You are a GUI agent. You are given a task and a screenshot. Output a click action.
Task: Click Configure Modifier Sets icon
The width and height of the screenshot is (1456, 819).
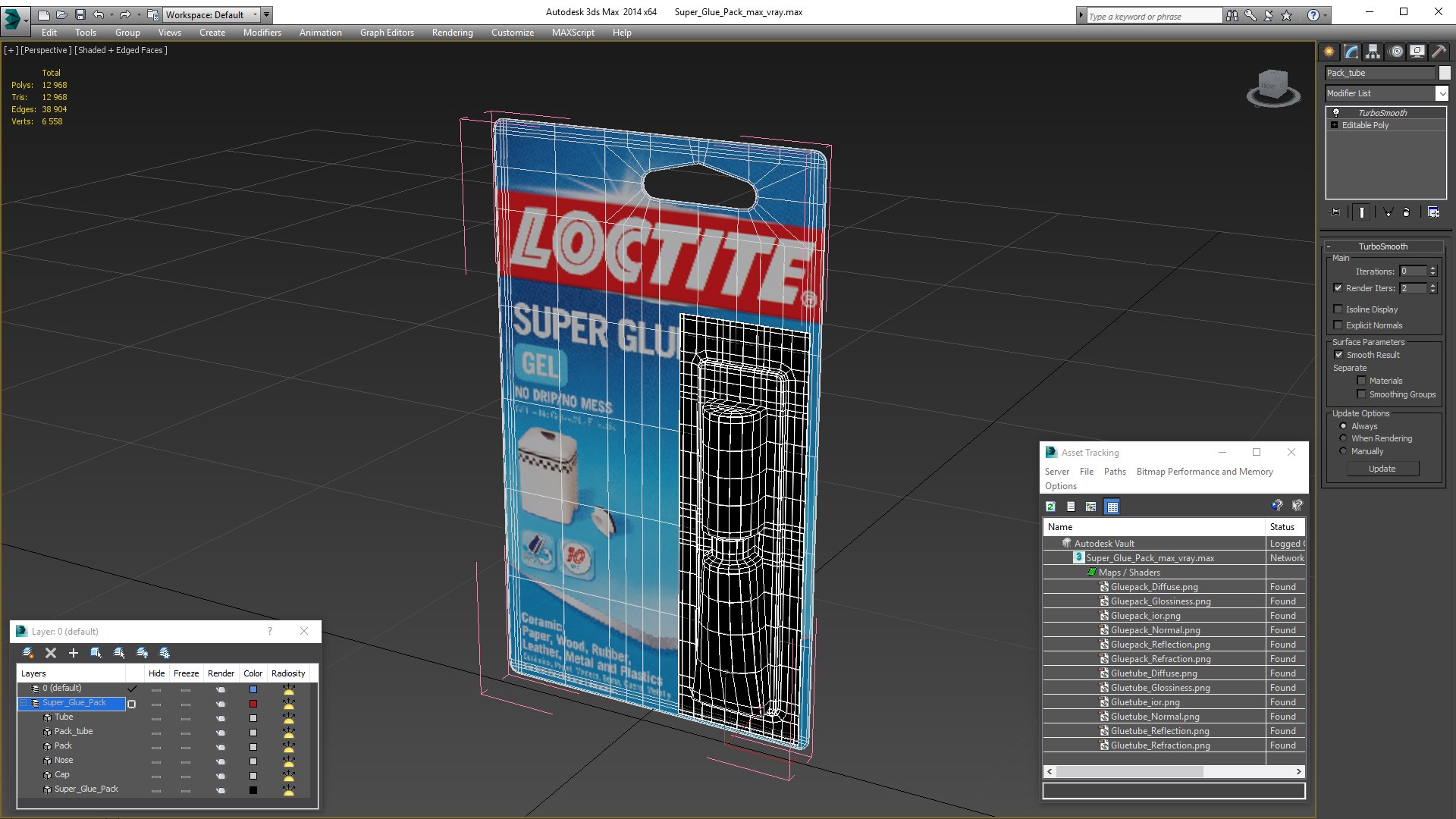(1433, 212)
